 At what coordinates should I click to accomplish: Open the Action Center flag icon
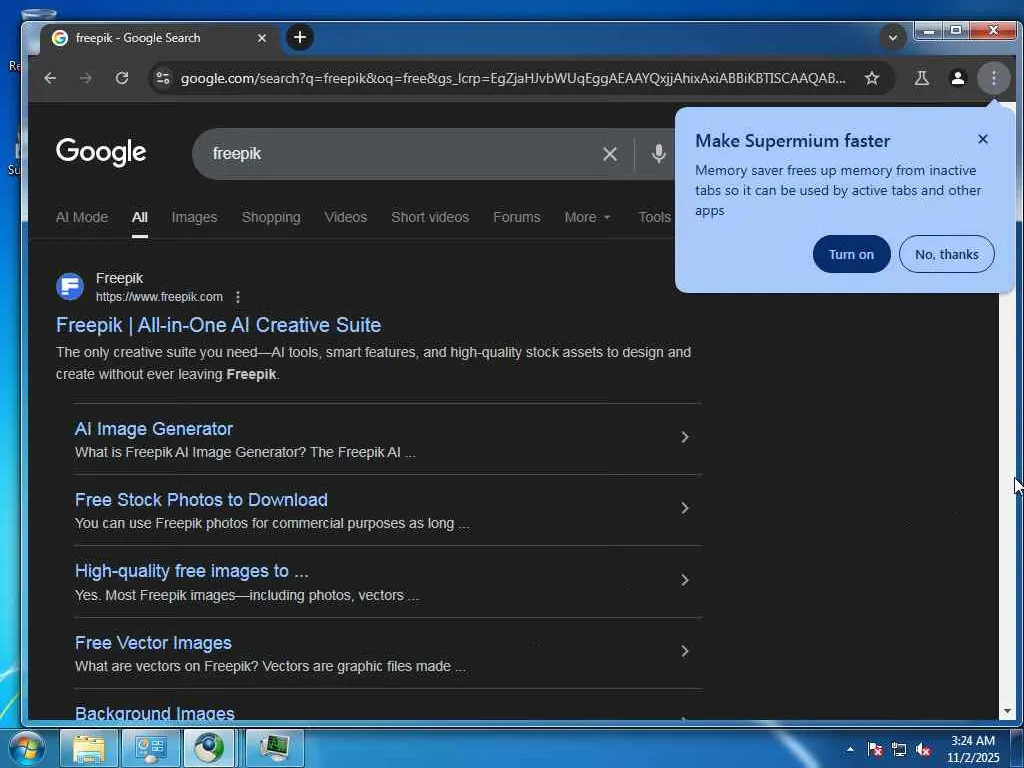(875, 749)
